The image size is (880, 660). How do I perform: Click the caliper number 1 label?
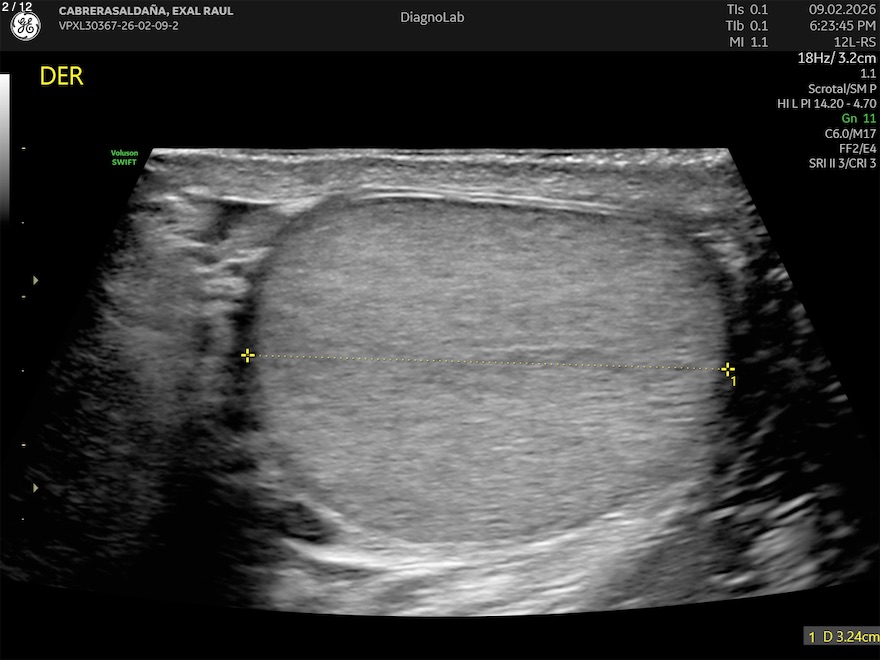tap(734, 382)
